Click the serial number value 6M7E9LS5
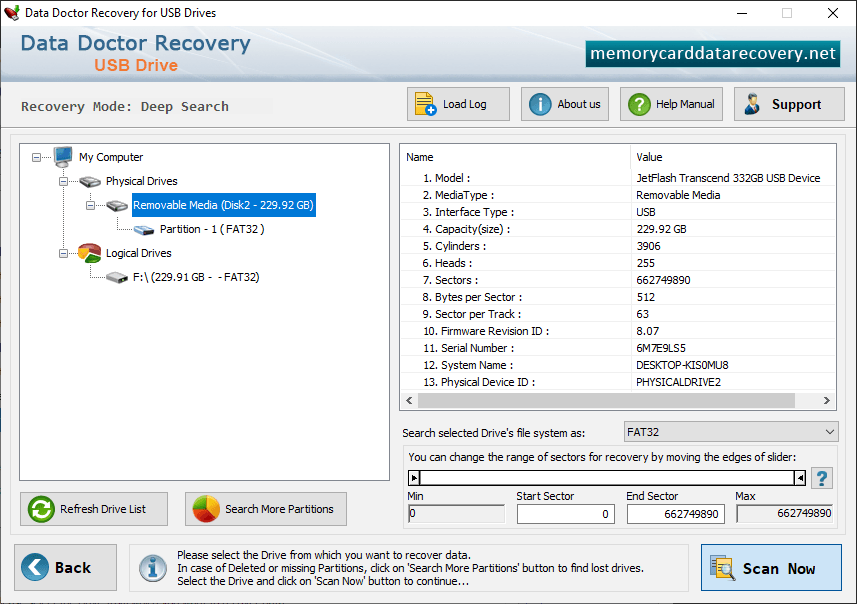Screen dimensions: 857x604 pos(661,348)
